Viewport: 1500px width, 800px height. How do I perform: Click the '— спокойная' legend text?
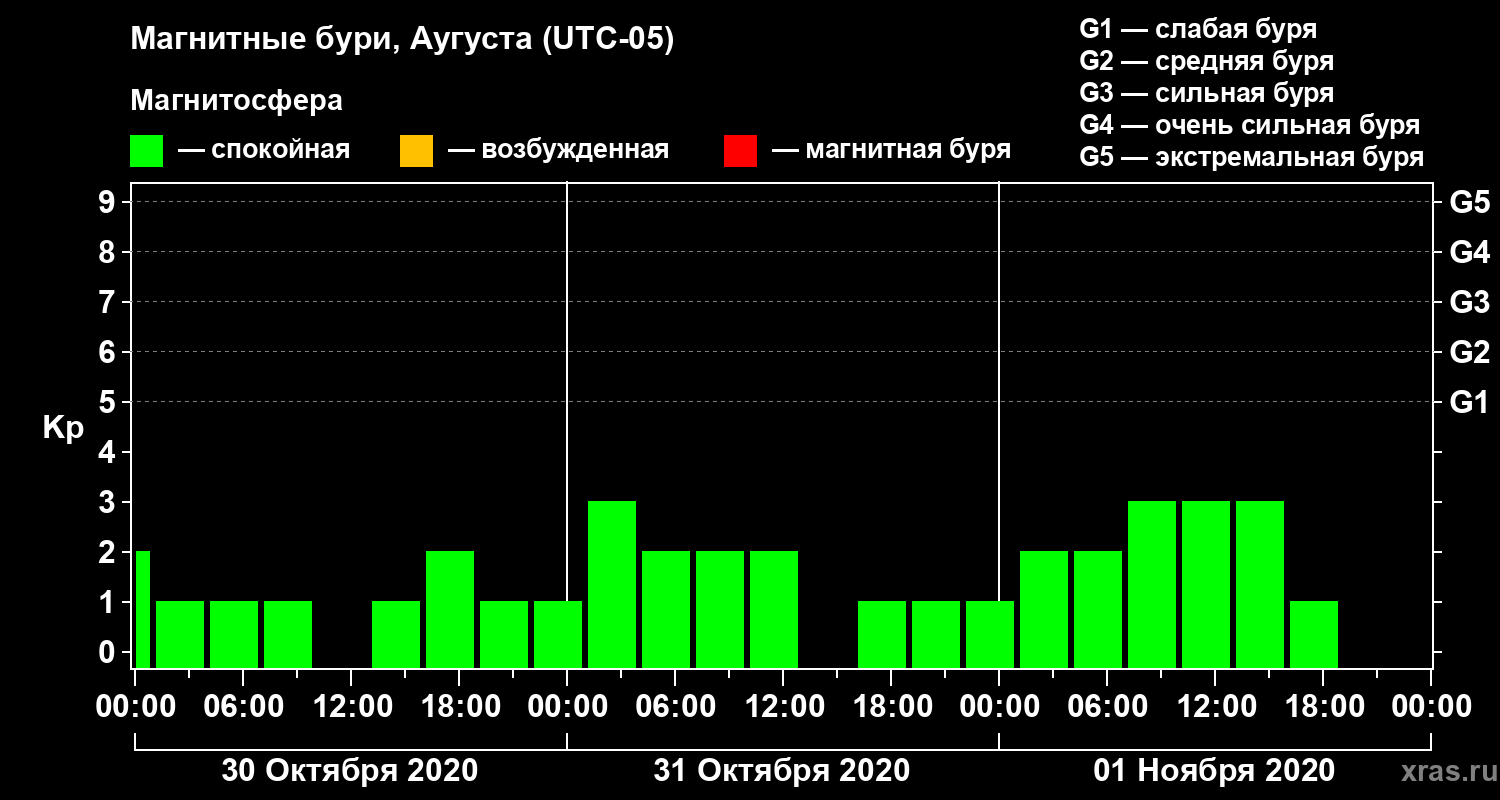pyautogui.click(x=264, y=151)
